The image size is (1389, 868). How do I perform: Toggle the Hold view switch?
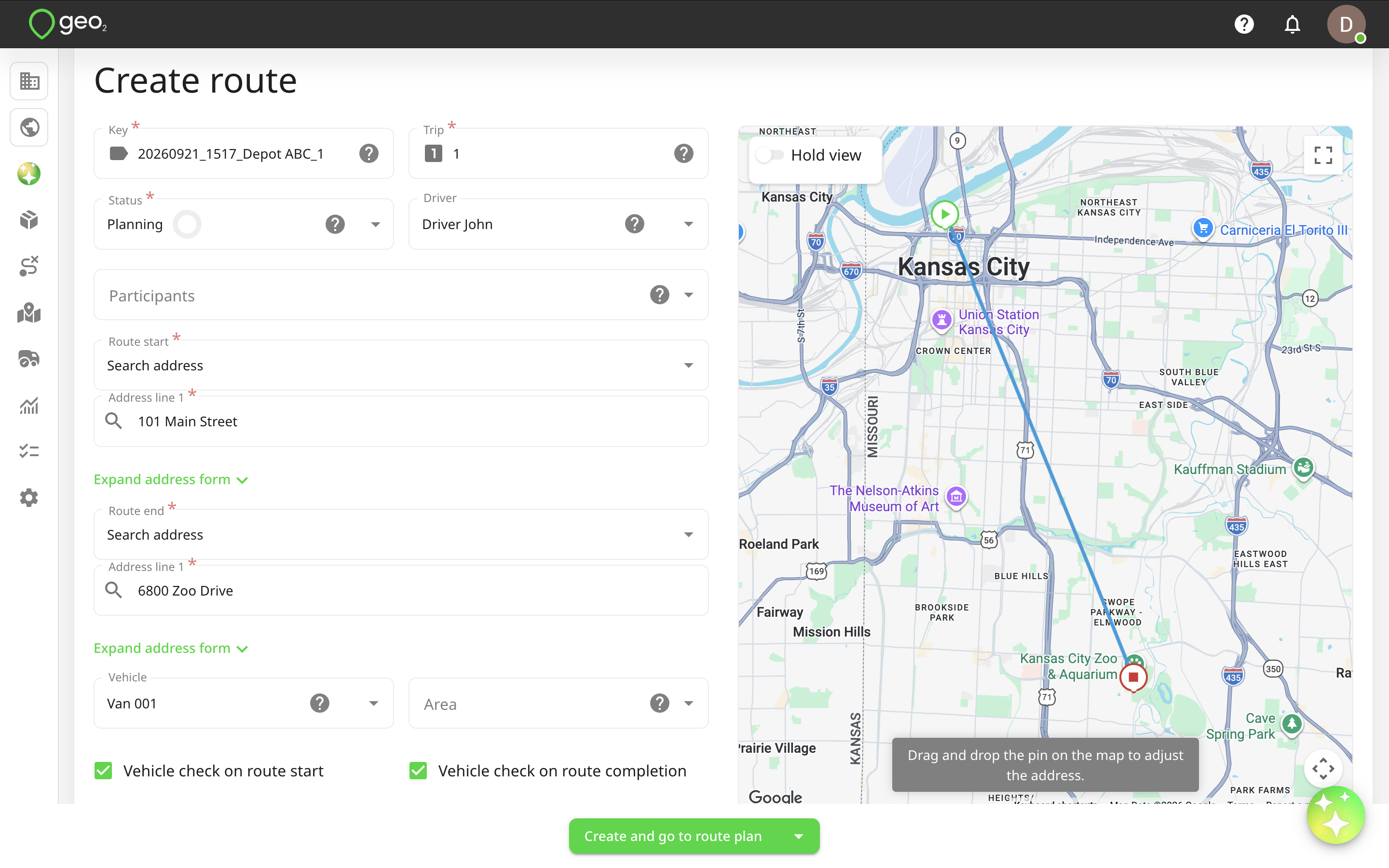coord(770,155)
